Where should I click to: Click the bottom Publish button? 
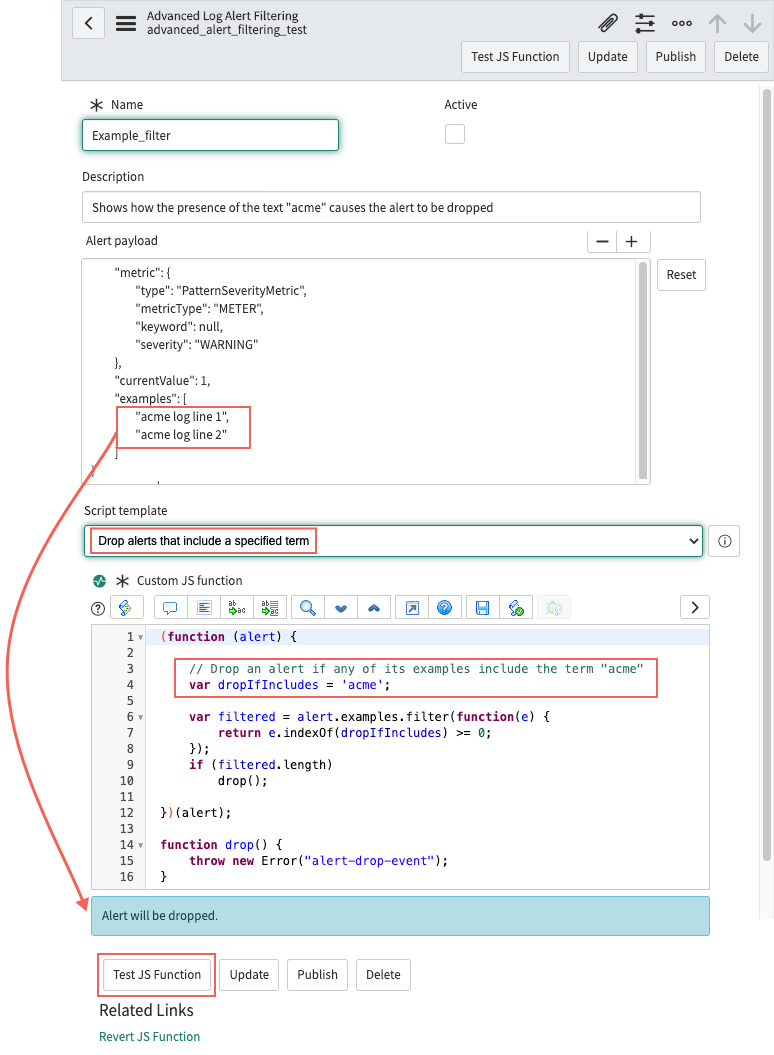[x=318, y=975]
